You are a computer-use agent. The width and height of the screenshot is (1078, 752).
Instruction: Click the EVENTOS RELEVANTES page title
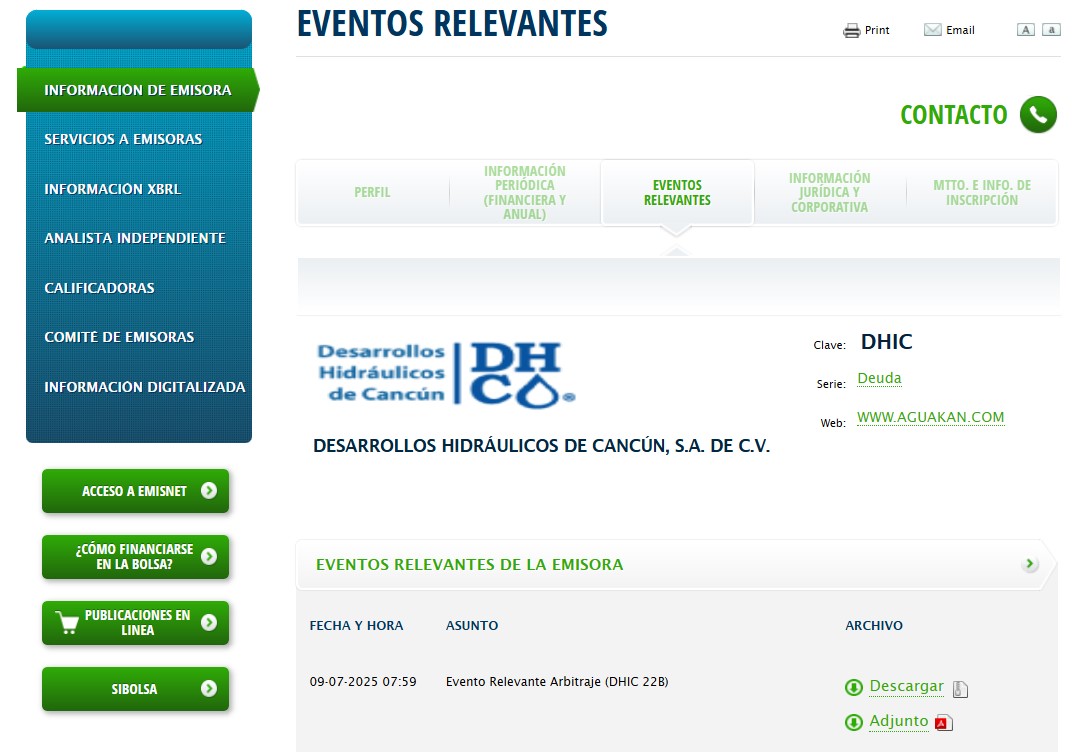pyautogui.click(x=452, y=23)
